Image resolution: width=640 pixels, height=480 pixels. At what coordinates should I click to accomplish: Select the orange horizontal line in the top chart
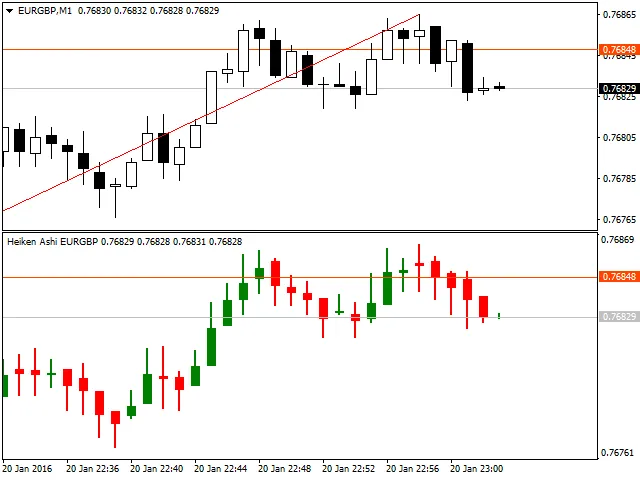pyautogui.click(x=300, y=49)
